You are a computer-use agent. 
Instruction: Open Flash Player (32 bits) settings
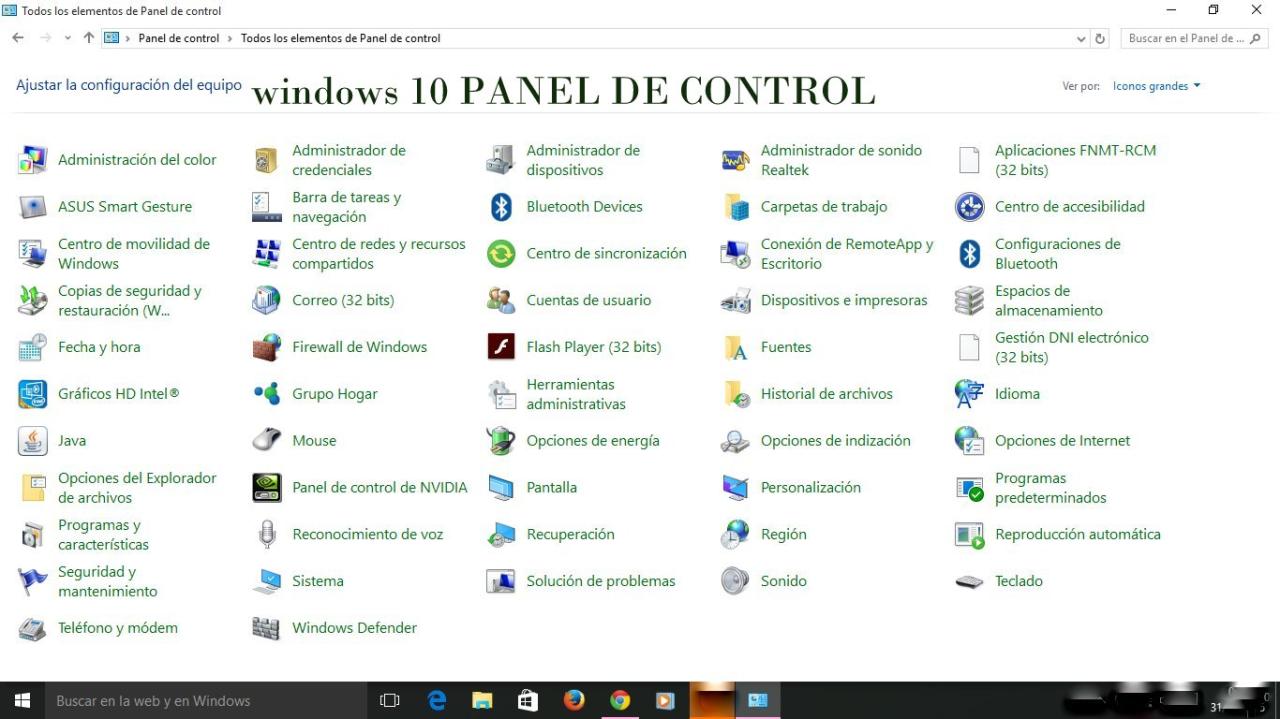point(593,347)
